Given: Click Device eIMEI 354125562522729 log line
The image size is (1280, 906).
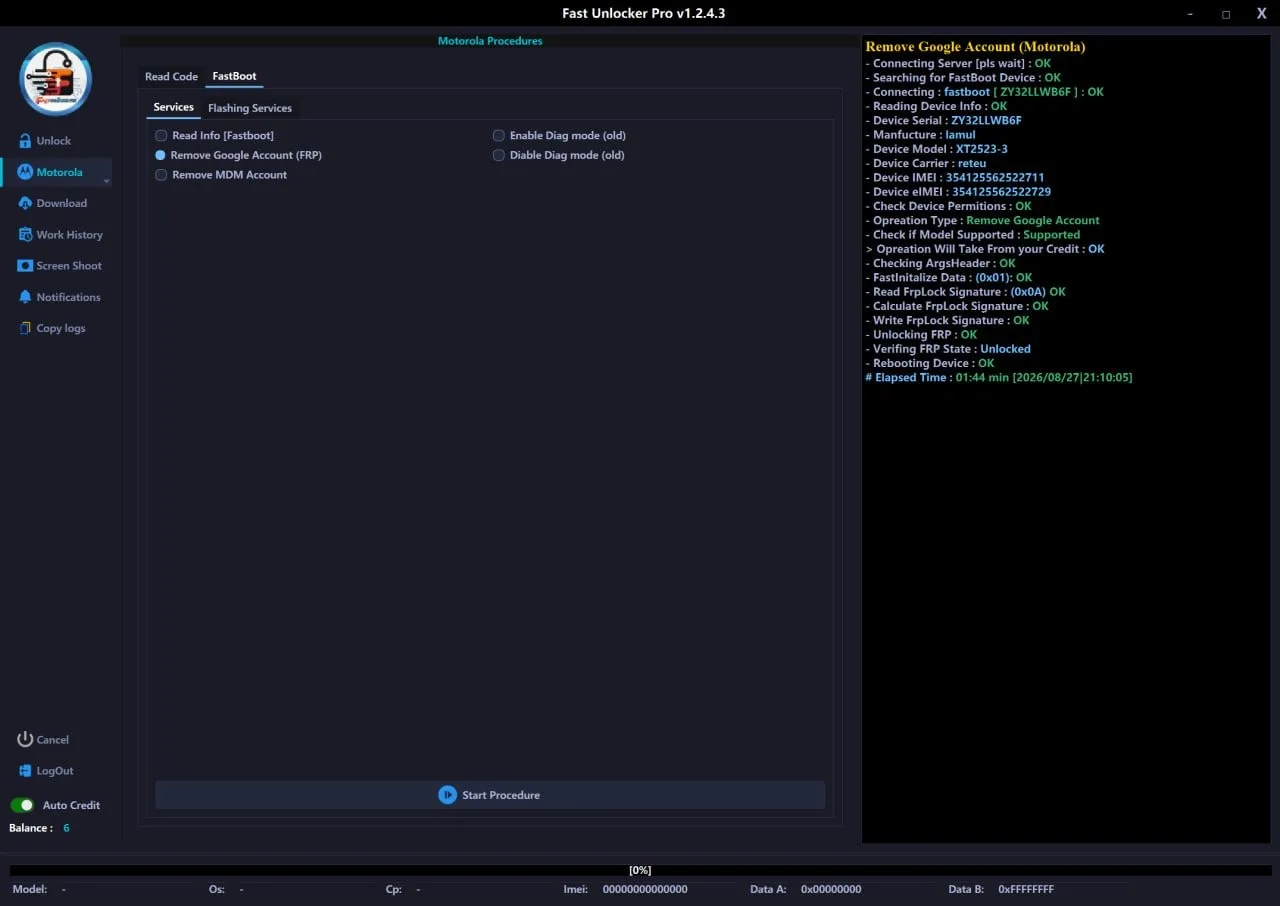Looking at the screenshot, I should click(x=958, y=192).
